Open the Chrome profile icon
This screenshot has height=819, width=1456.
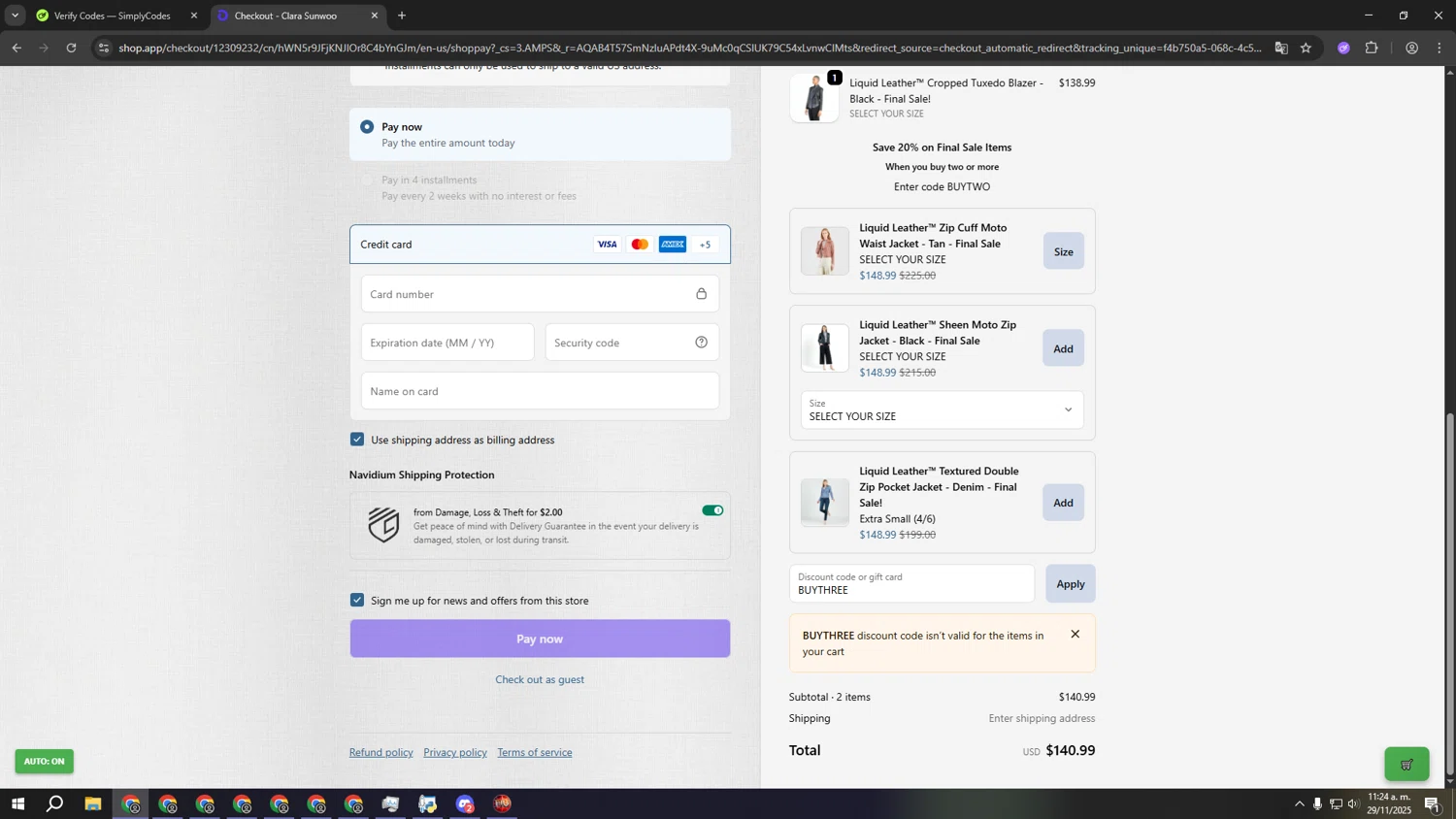tap(1412, 48)
